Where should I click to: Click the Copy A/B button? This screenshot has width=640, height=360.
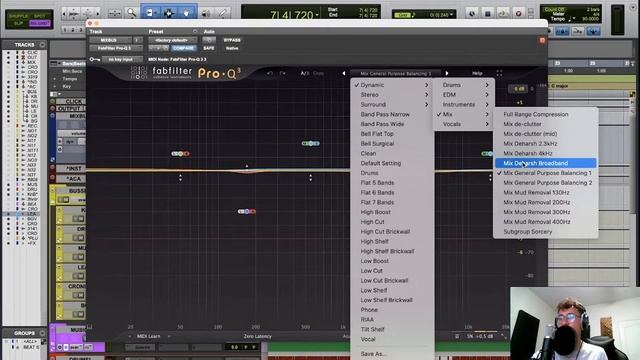tap(318, 73)
